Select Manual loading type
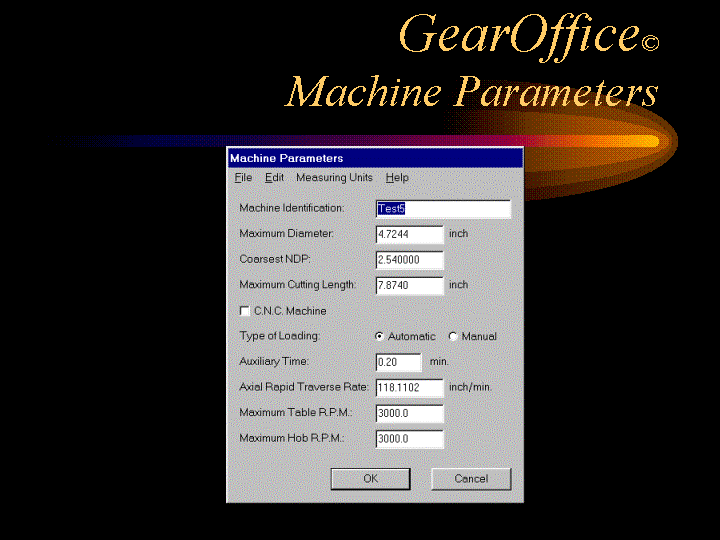The height and width of the screenshot is (540, 720). (453, 337)
